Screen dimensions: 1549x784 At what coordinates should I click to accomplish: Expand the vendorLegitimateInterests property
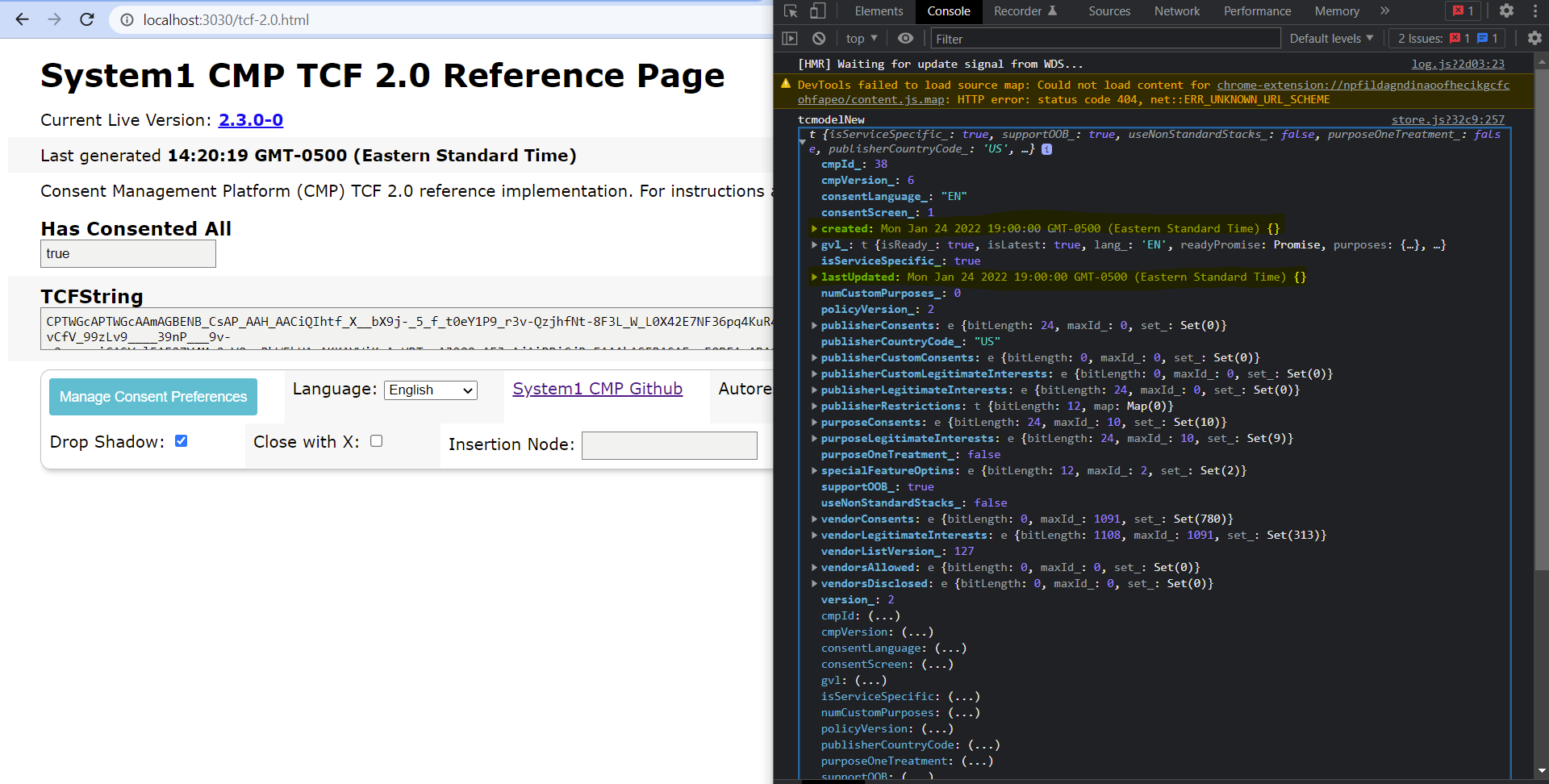(815, 536)
